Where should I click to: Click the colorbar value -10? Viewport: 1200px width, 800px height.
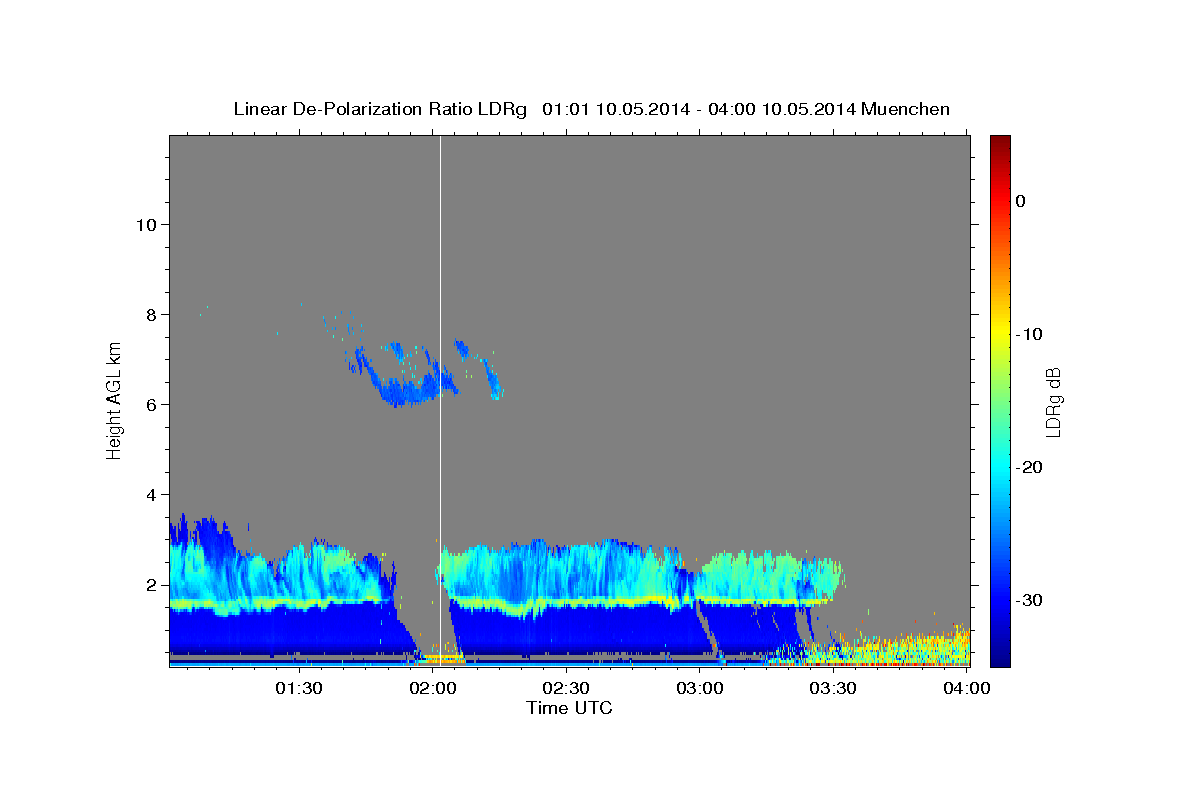[x=1029, y=334]
